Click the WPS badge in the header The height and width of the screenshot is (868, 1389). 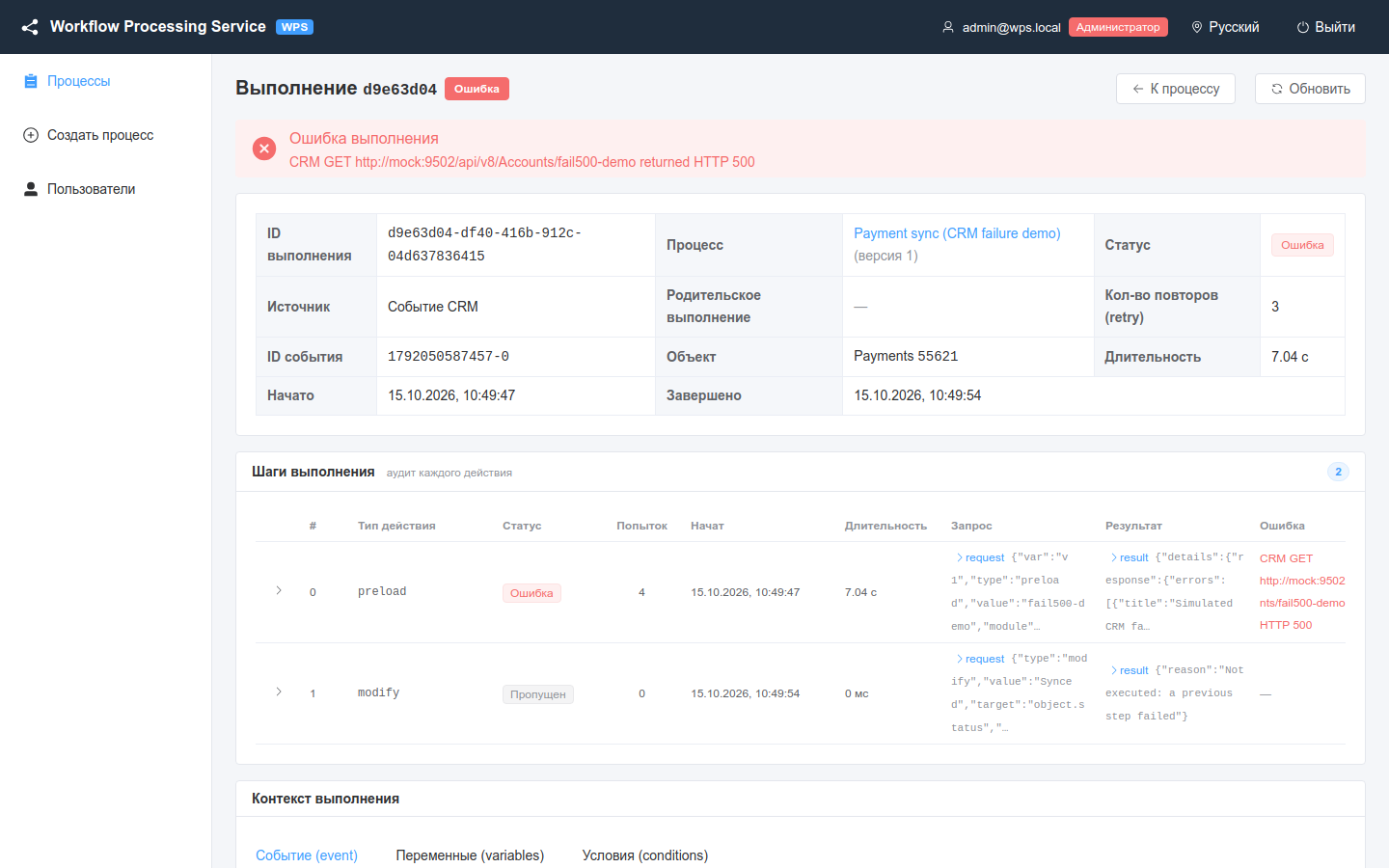295,27
